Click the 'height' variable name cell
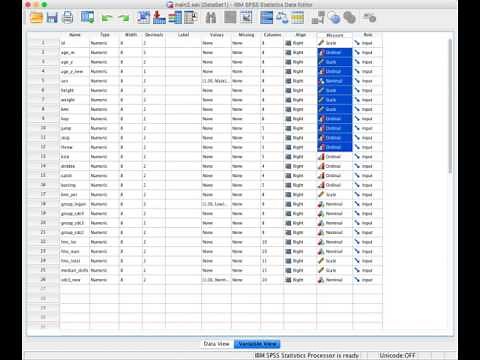Viewport: 480px width, 360px height. coord(75,90)
